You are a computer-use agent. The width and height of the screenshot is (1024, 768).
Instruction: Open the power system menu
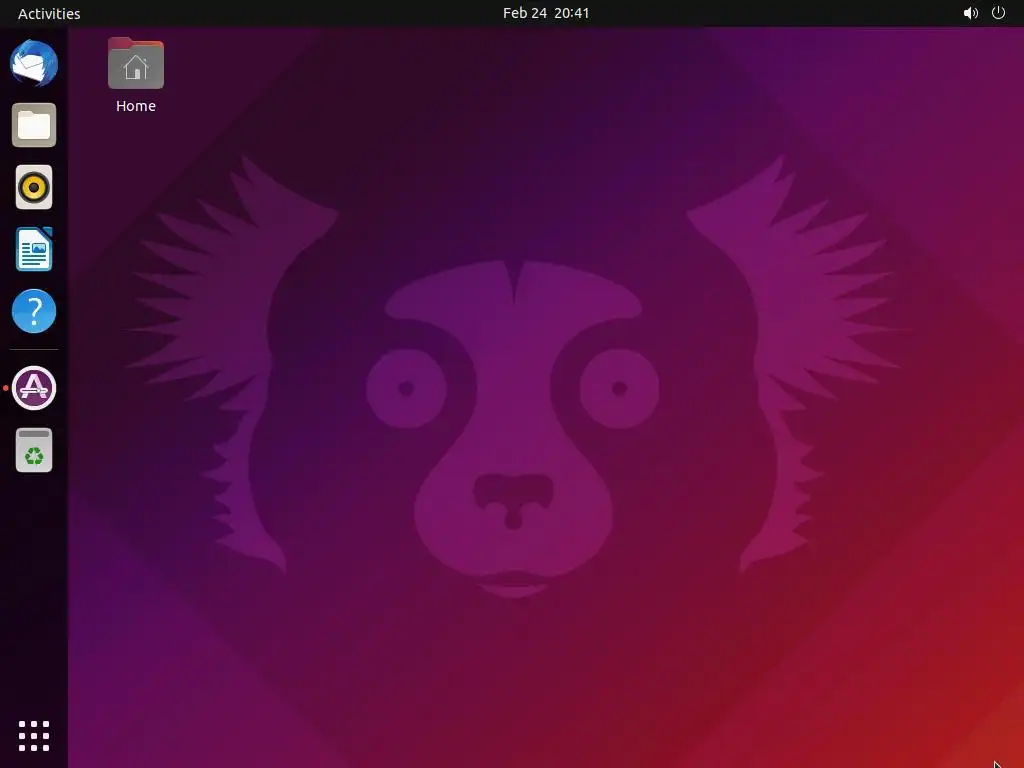pyautogui.click(x=999, y=13)
